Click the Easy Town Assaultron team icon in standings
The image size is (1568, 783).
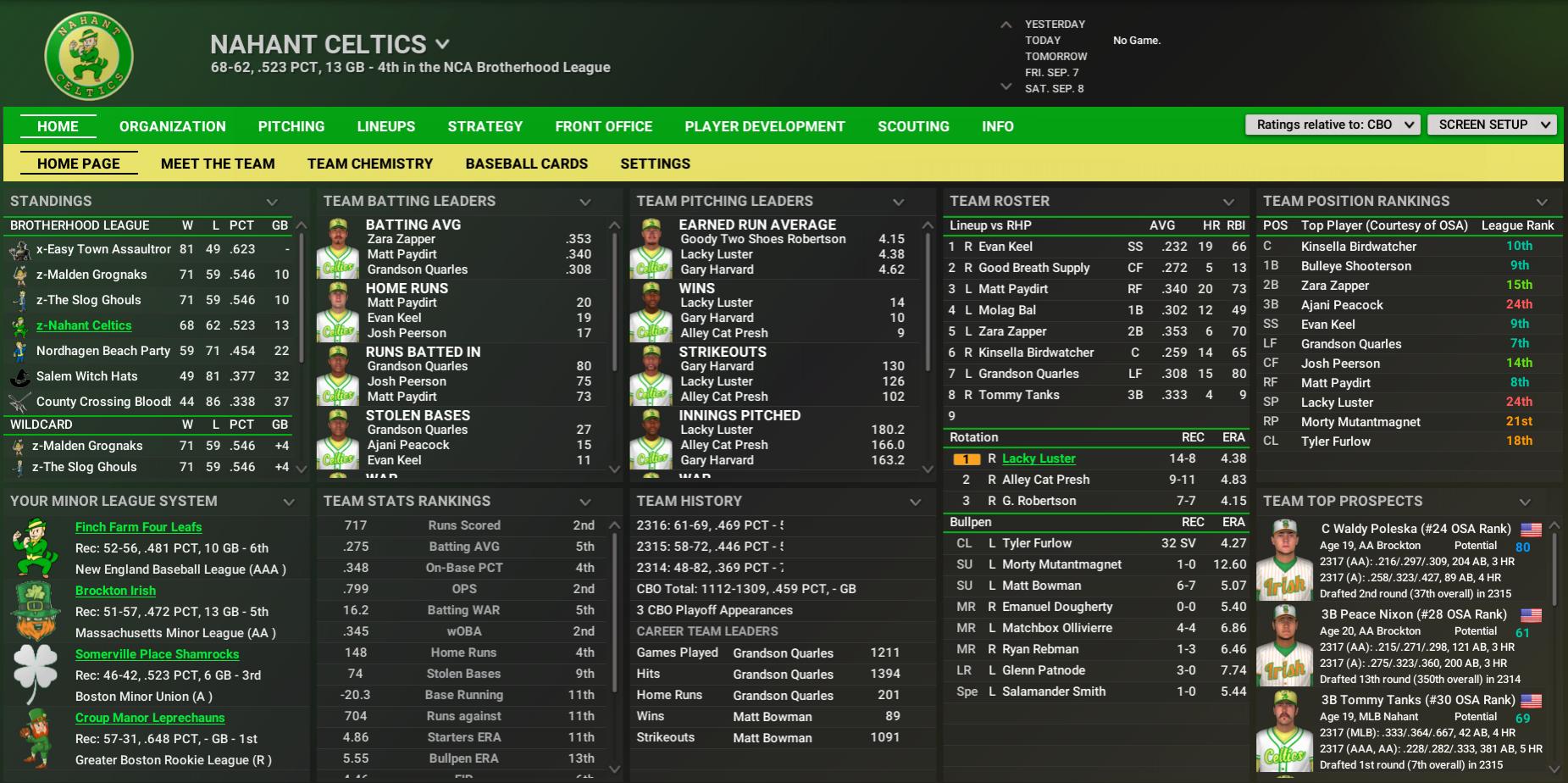pyautogui.click(x=19, y=250)
